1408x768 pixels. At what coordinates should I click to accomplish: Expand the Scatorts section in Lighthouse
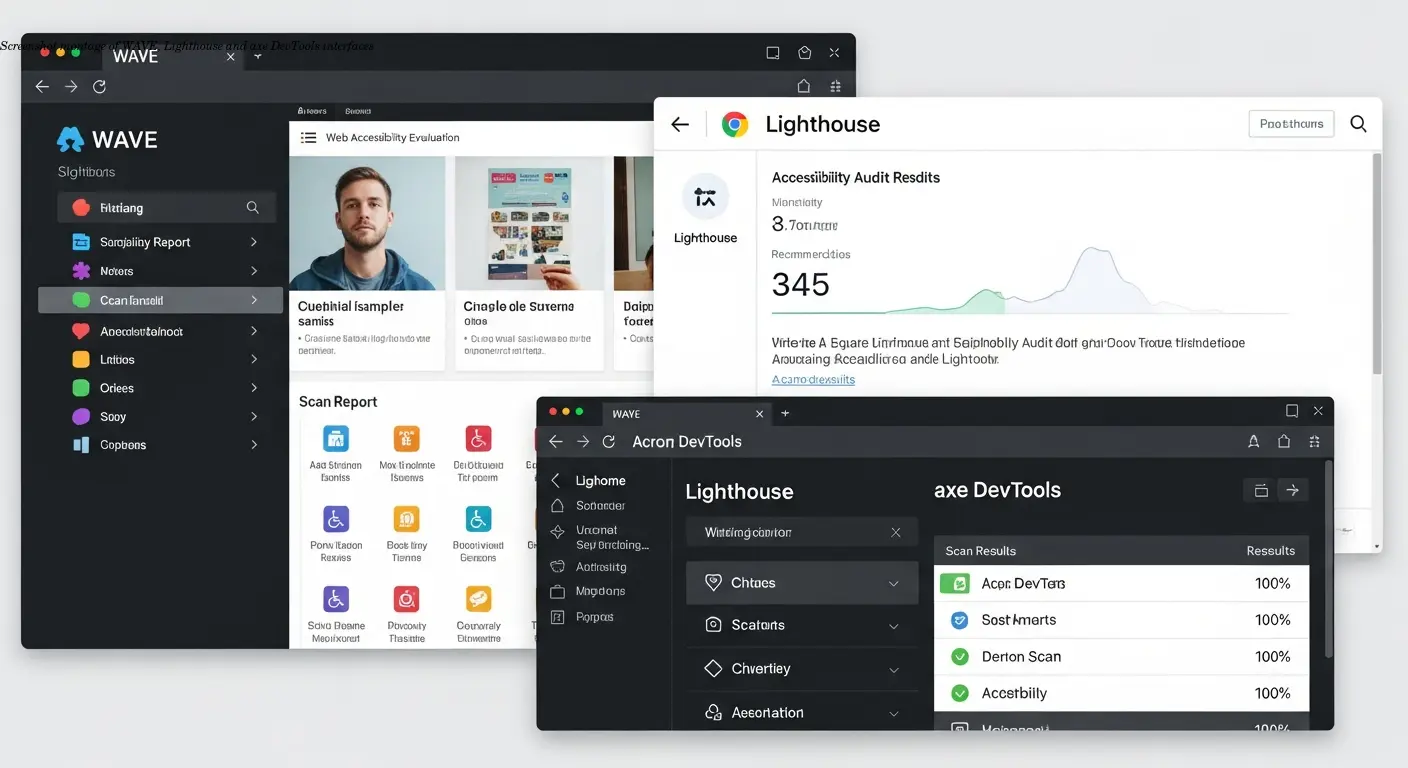click(x=895, y=625)
